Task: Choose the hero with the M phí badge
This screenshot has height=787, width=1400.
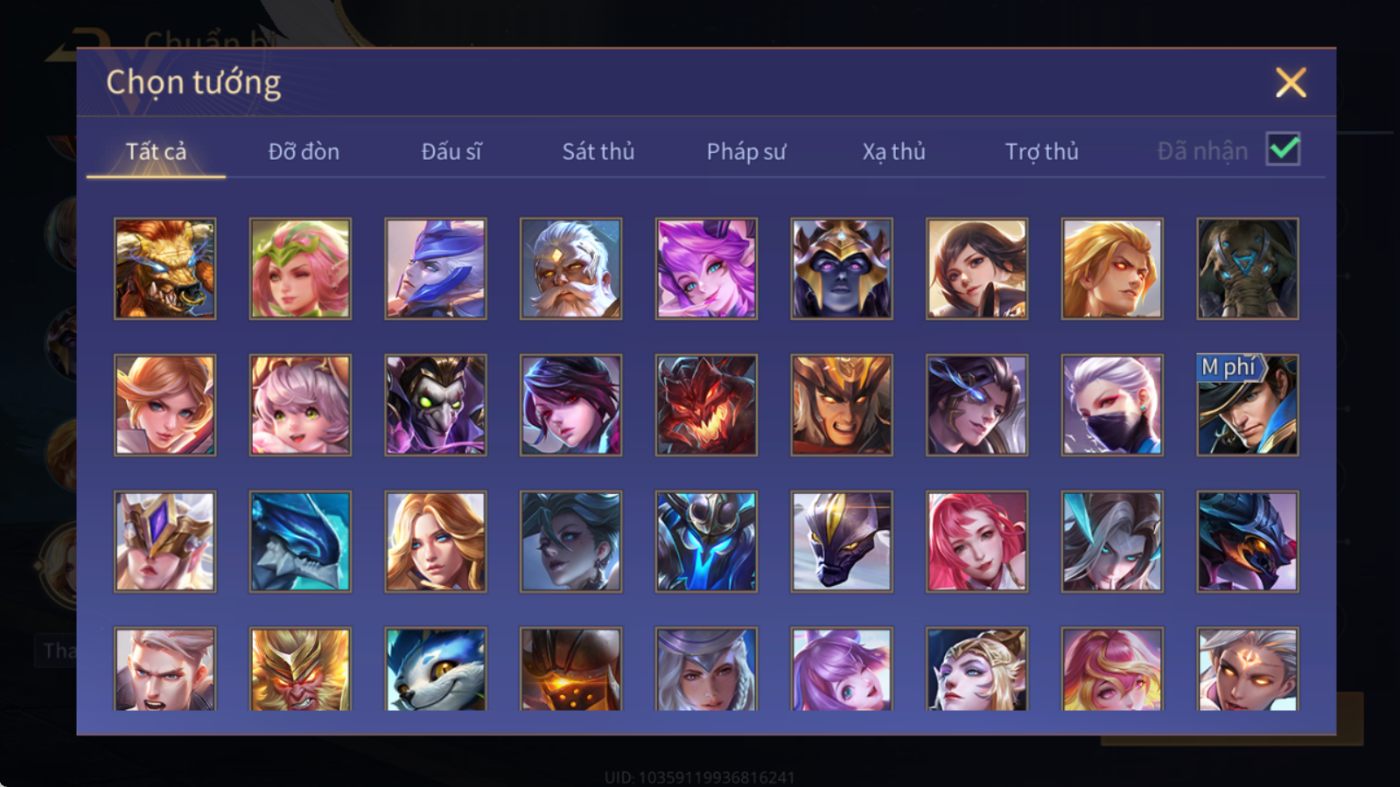Action: (1248, 405)
